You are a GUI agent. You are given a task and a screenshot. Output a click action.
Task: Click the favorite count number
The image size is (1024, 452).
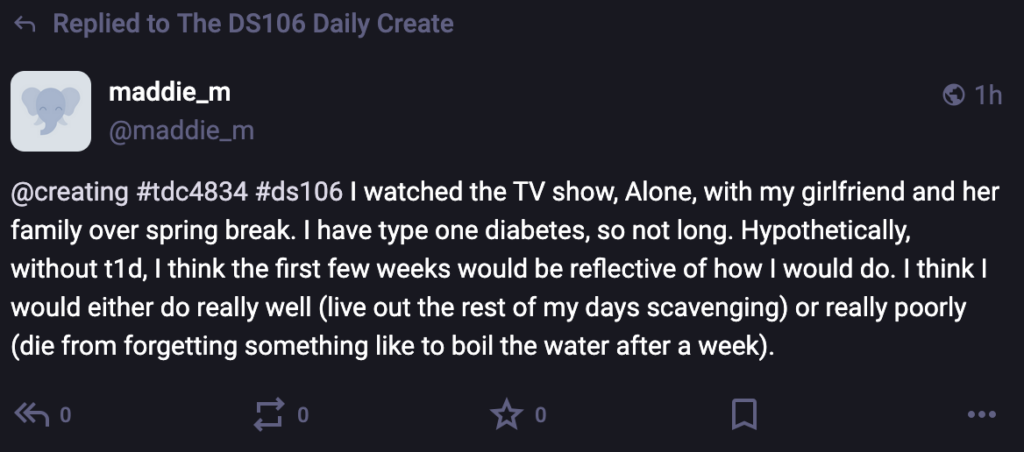point(541,415)
